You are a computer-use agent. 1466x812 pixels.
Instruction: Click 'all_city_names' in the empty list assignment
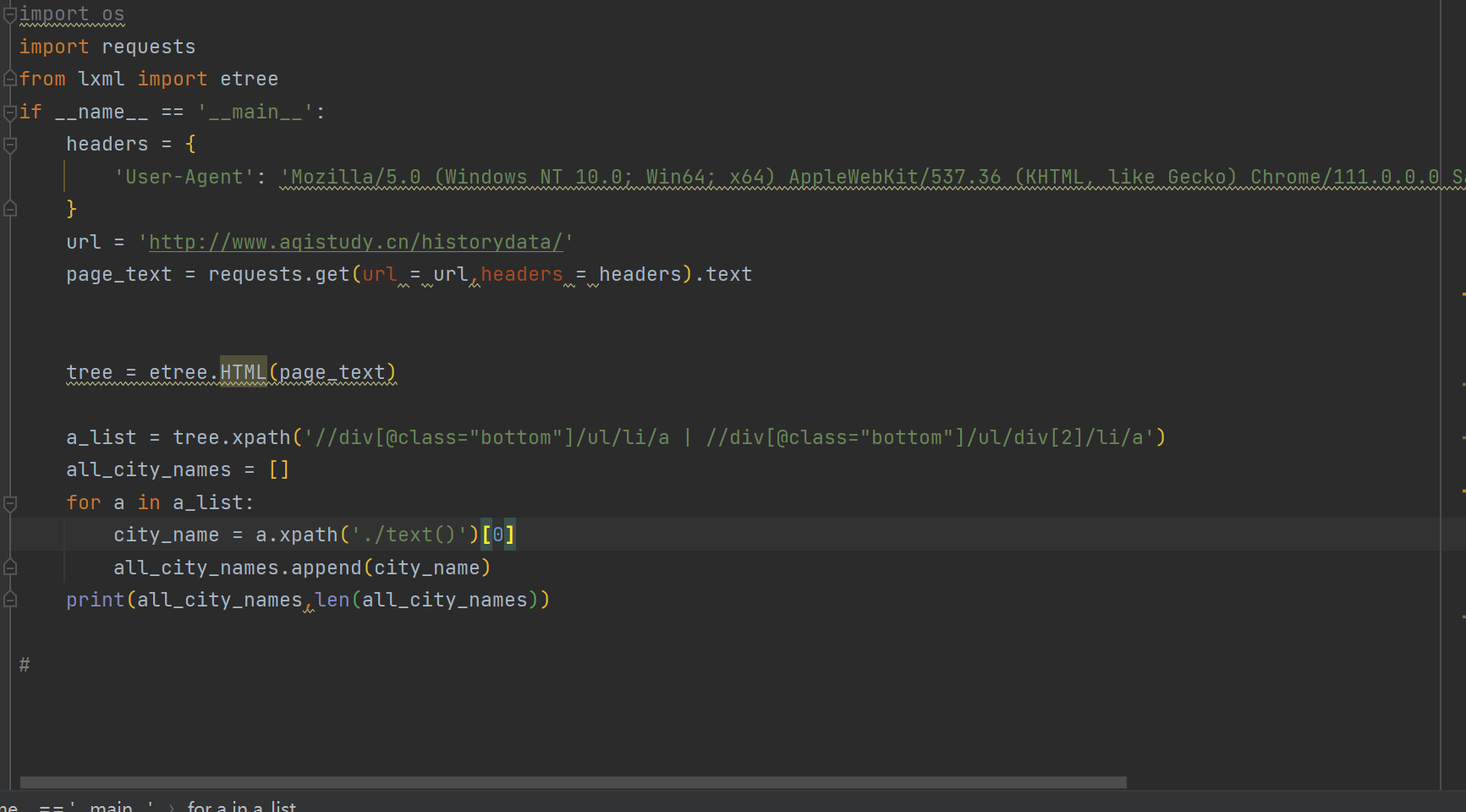[x=149, y=469]
